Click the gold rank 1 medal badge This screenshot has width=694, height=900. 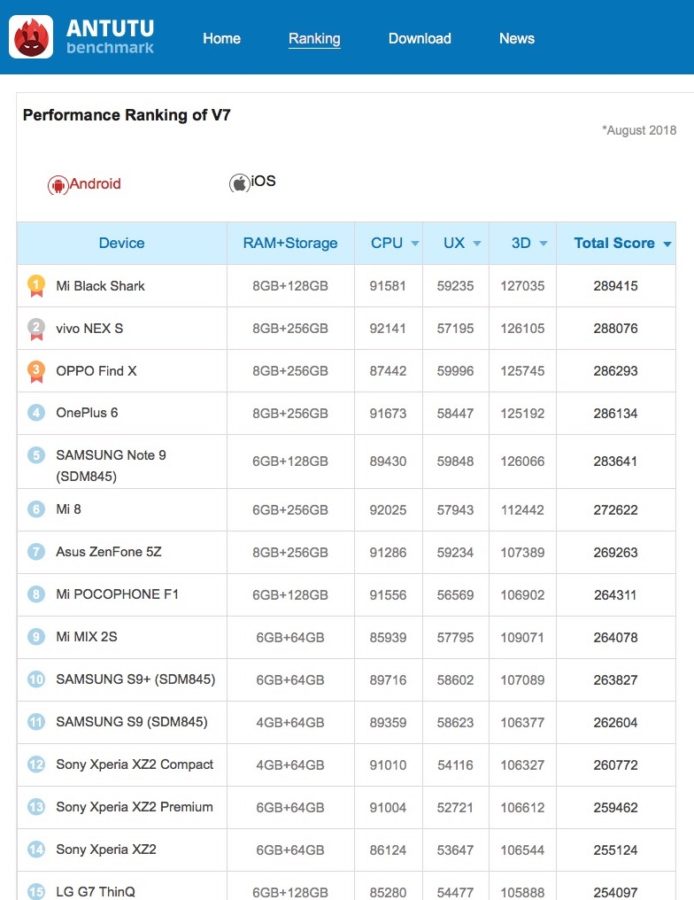tap(36, 286)
